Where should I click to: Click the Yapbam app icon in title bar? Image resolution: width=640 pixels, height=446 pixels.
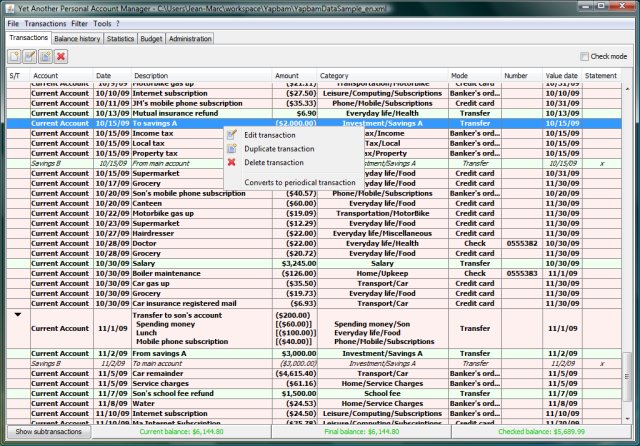point(9,8)
